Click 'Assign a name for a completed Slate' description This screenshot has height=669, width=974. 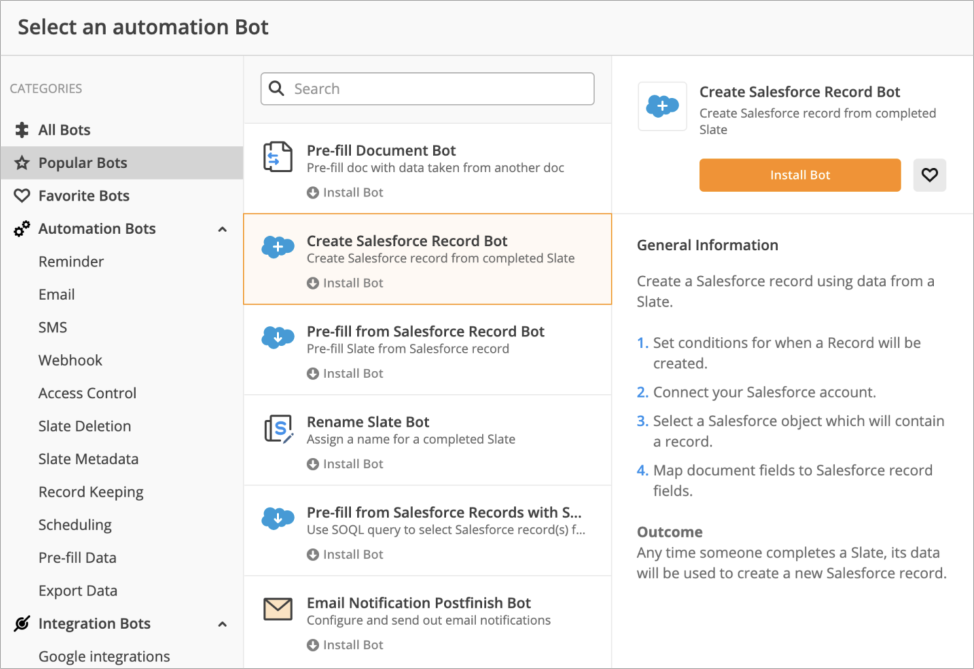(411, 439)
